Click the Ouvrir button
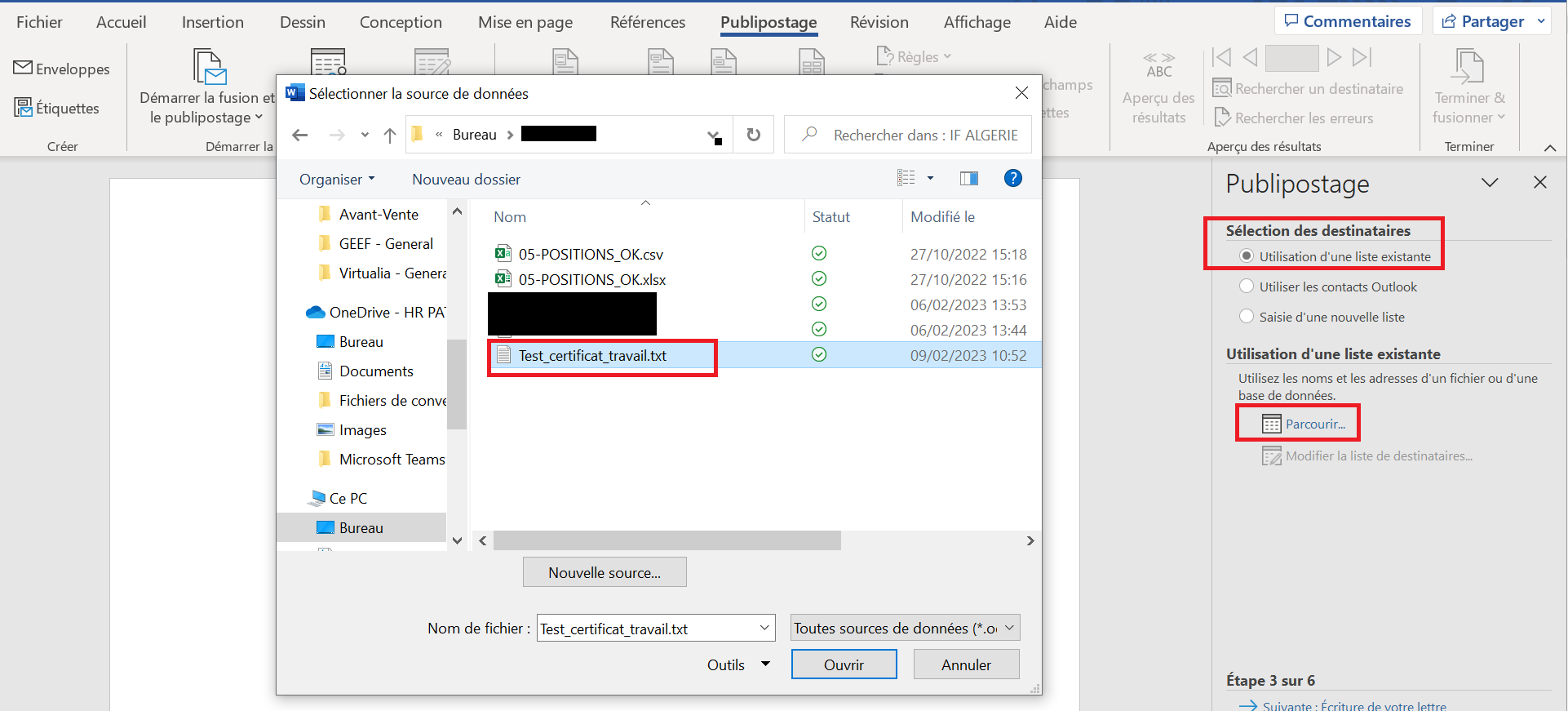Viewport: 1568px width, 711px height. click(x=844, y=664)
